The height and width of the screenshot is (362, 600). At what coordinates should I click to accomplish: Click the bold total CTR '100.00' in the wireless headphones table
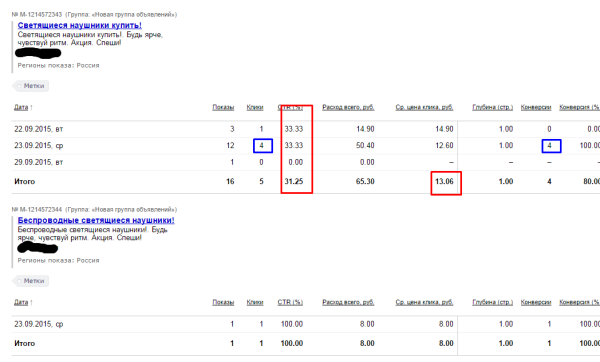[x=292, y=343]
